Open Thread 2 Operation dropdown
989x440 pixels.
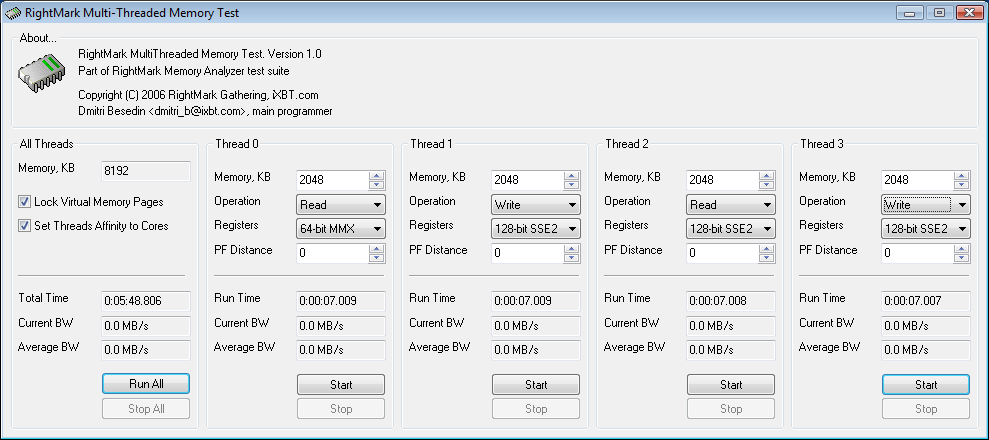click(730, 205)
